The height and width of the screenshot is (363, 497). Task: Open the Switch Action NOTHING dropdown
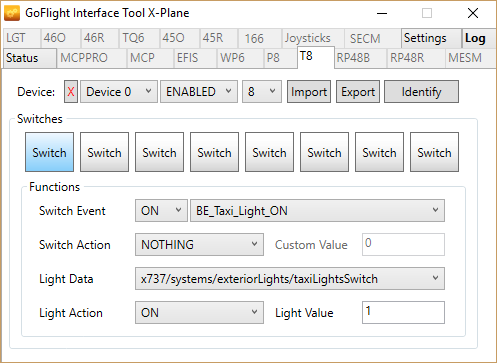point(199,245)
